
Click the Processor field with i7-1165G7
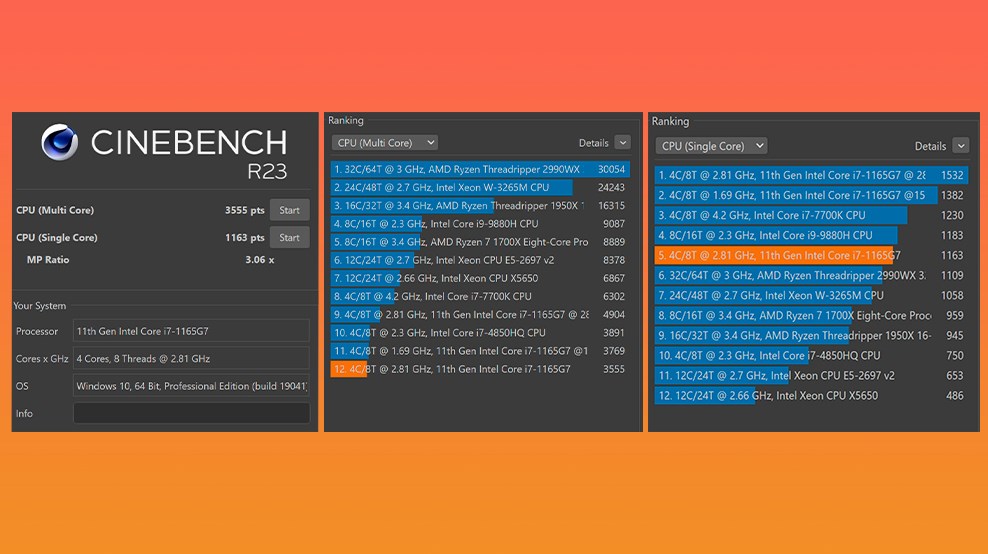point(191,331)
